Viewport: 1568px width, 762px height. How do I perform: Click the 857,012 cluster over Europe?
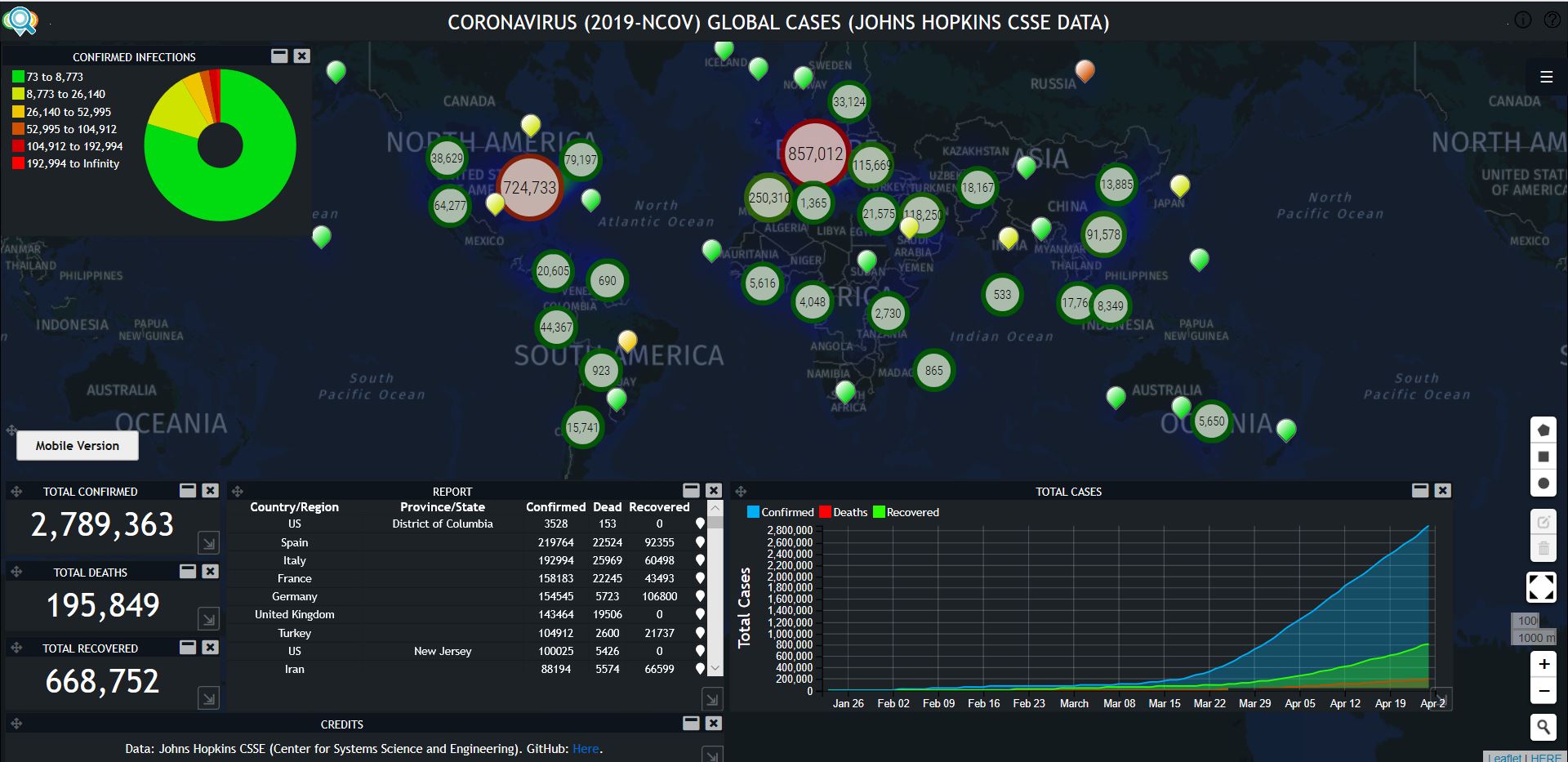(x=815, y=154)
